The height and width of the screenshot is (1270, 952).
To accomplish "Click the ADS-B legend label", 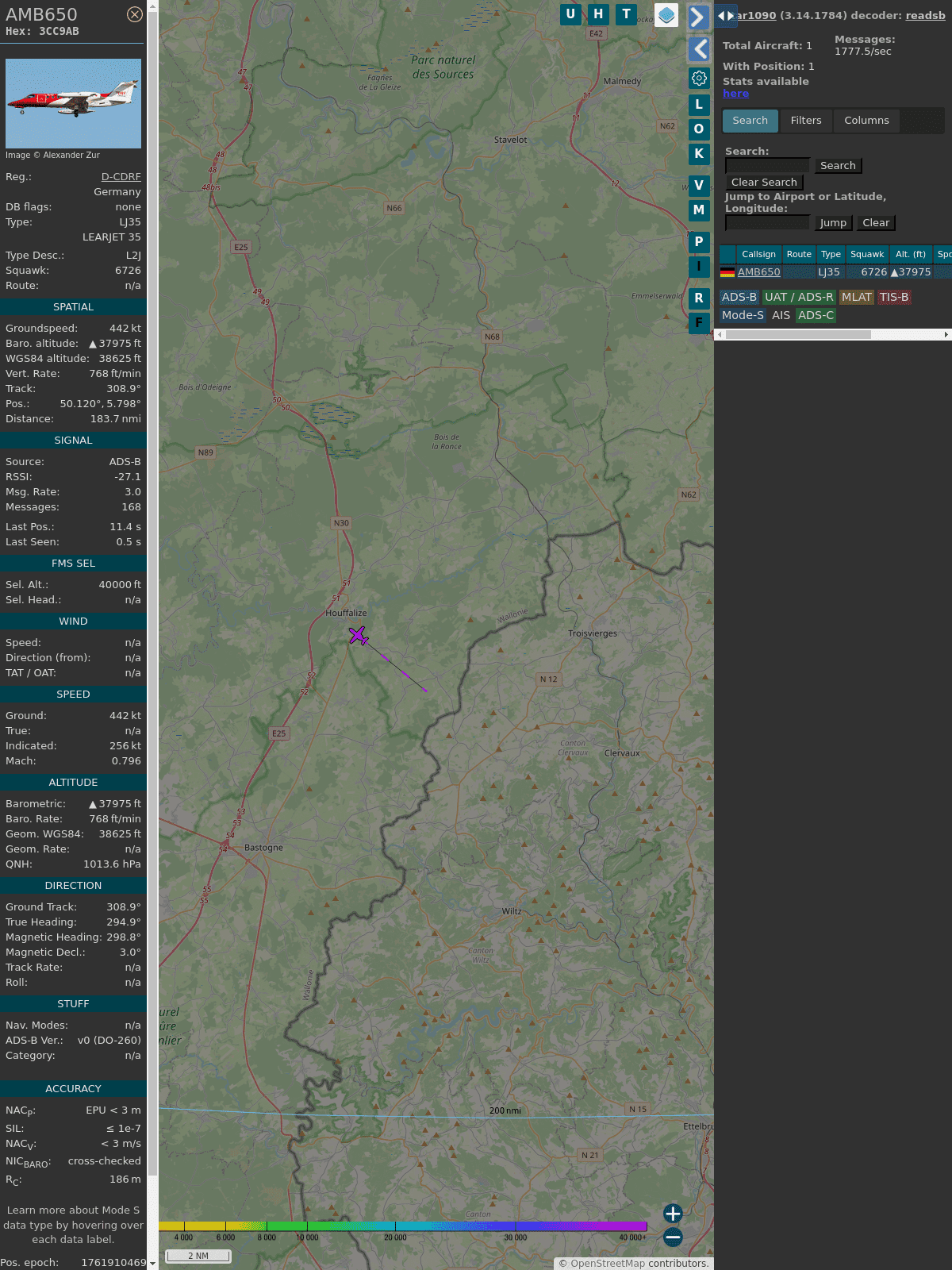I will (739, 297).
